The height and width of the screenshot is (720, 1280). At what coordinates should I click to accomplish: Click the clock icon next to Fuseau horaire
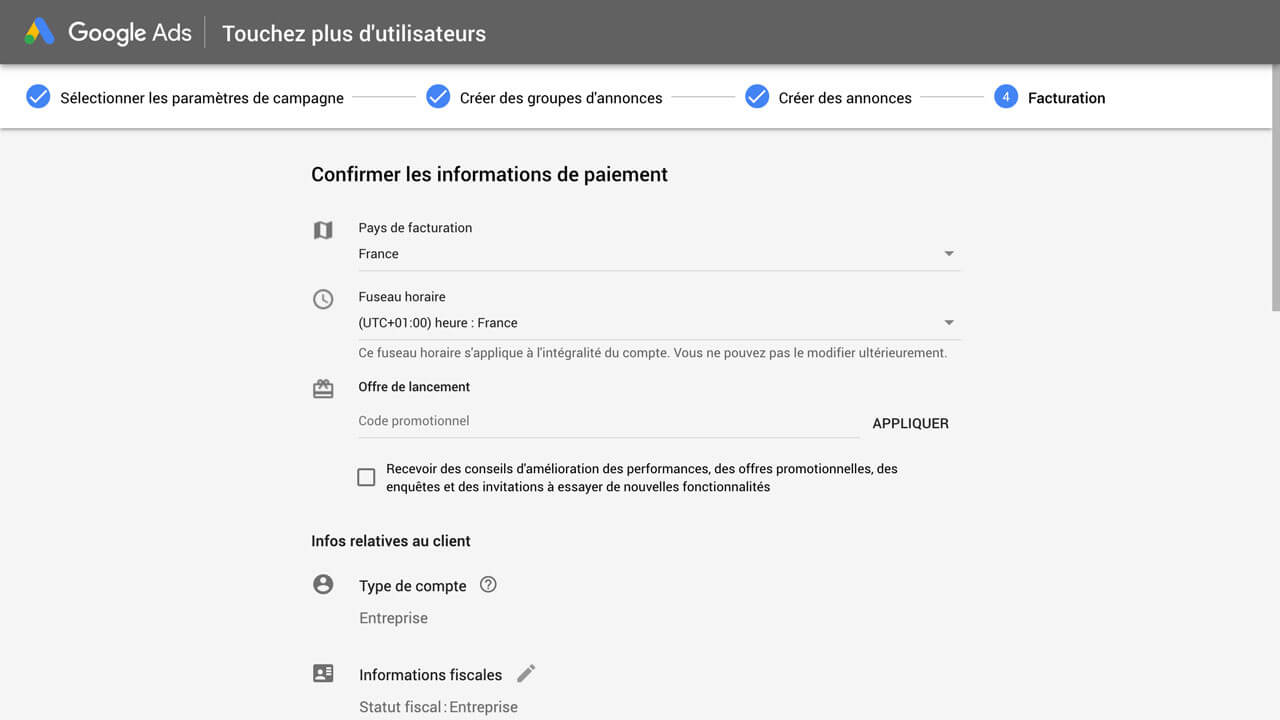pyautogui.click(x=323, y=299)
